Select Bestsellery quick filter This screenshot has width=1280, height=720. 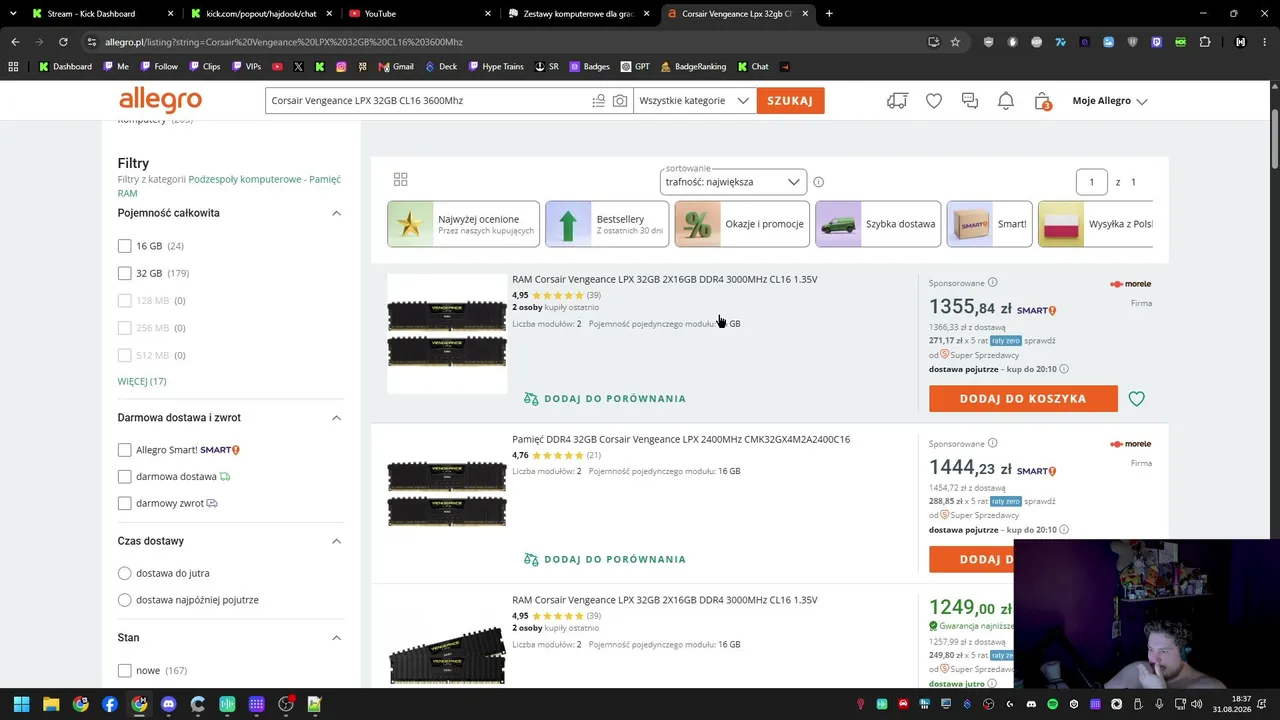607,224
